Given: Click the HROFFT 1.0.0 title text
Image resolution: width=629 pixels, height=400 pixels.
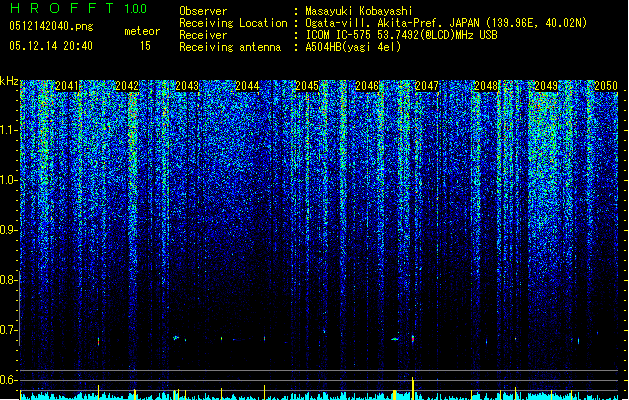Looking at the screenshot, I should click(78, 8).
